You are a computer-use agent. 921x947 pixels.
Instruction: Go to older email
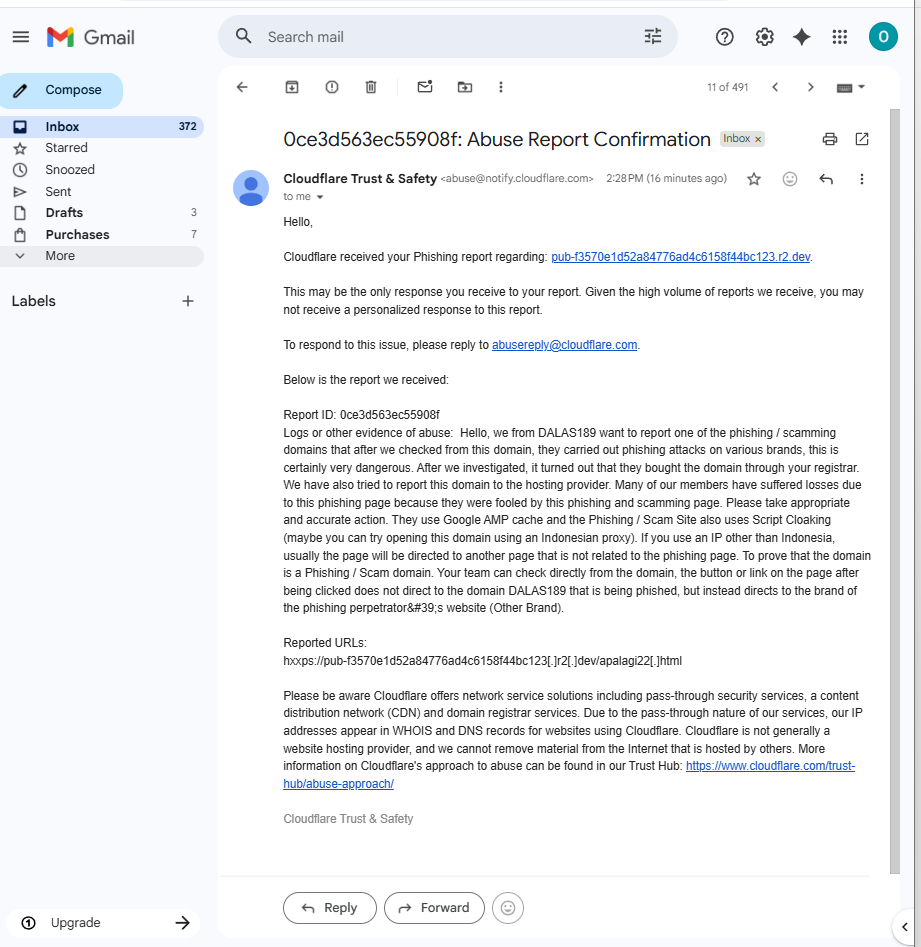pyautogui.click(x=810, y=87)
